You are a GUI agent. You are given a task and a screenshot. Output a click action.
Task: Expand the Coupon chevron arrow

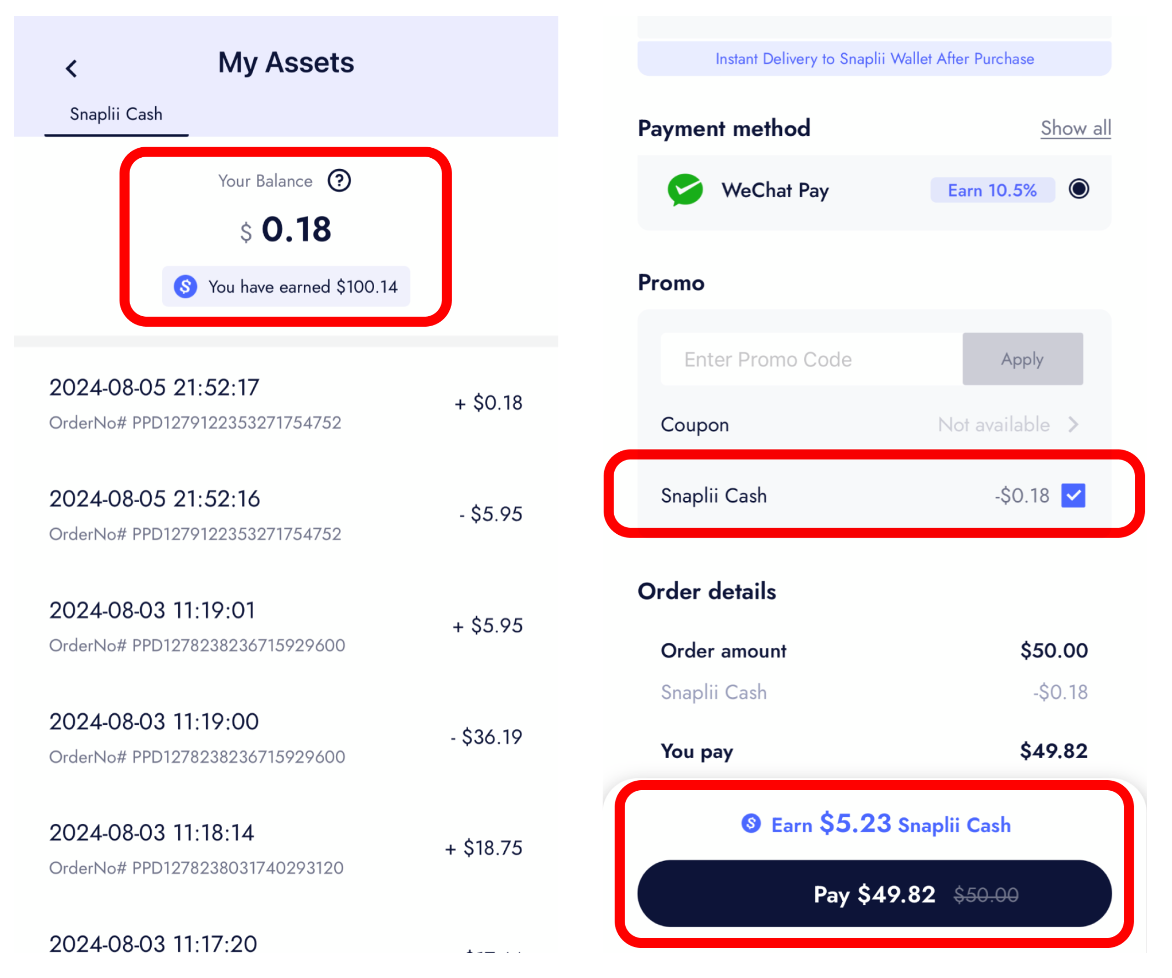pos(1073,425)
